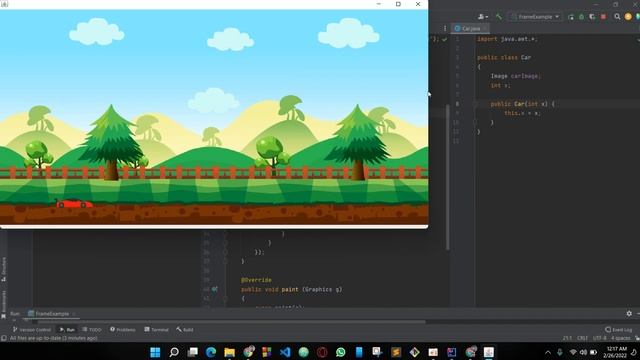Open the TODO tool window
This screenshot has width=640, height=360.
tap(92, 329)
